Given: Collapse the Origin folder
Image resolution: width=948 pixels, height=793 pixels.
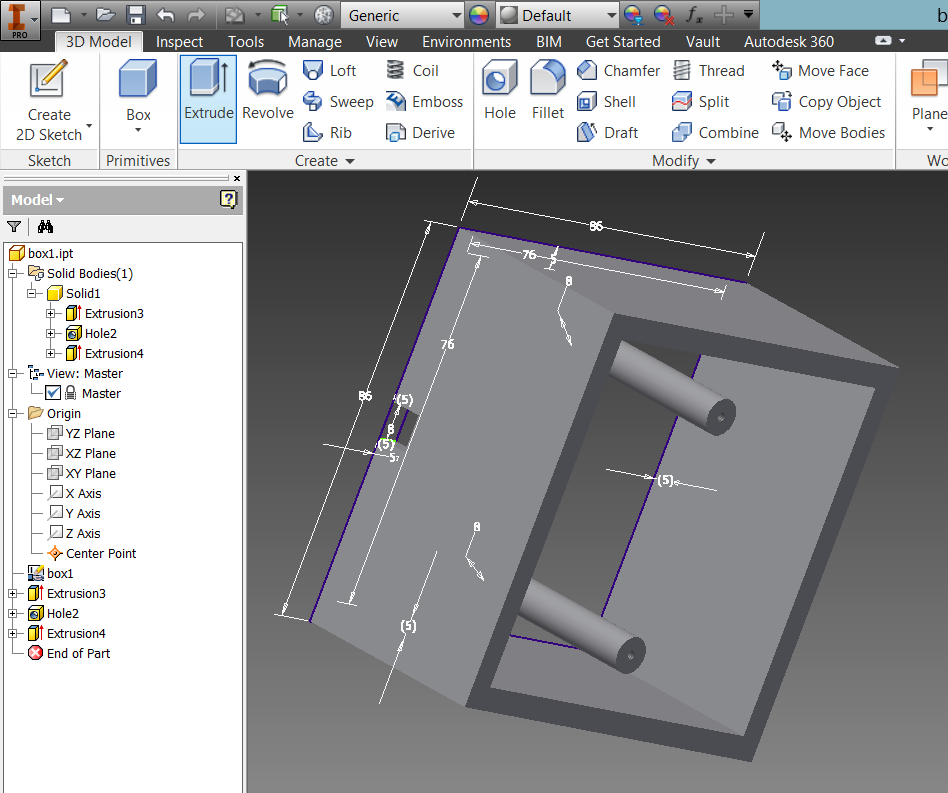Looking at the screenshot, I should click(x=12, y=413).
